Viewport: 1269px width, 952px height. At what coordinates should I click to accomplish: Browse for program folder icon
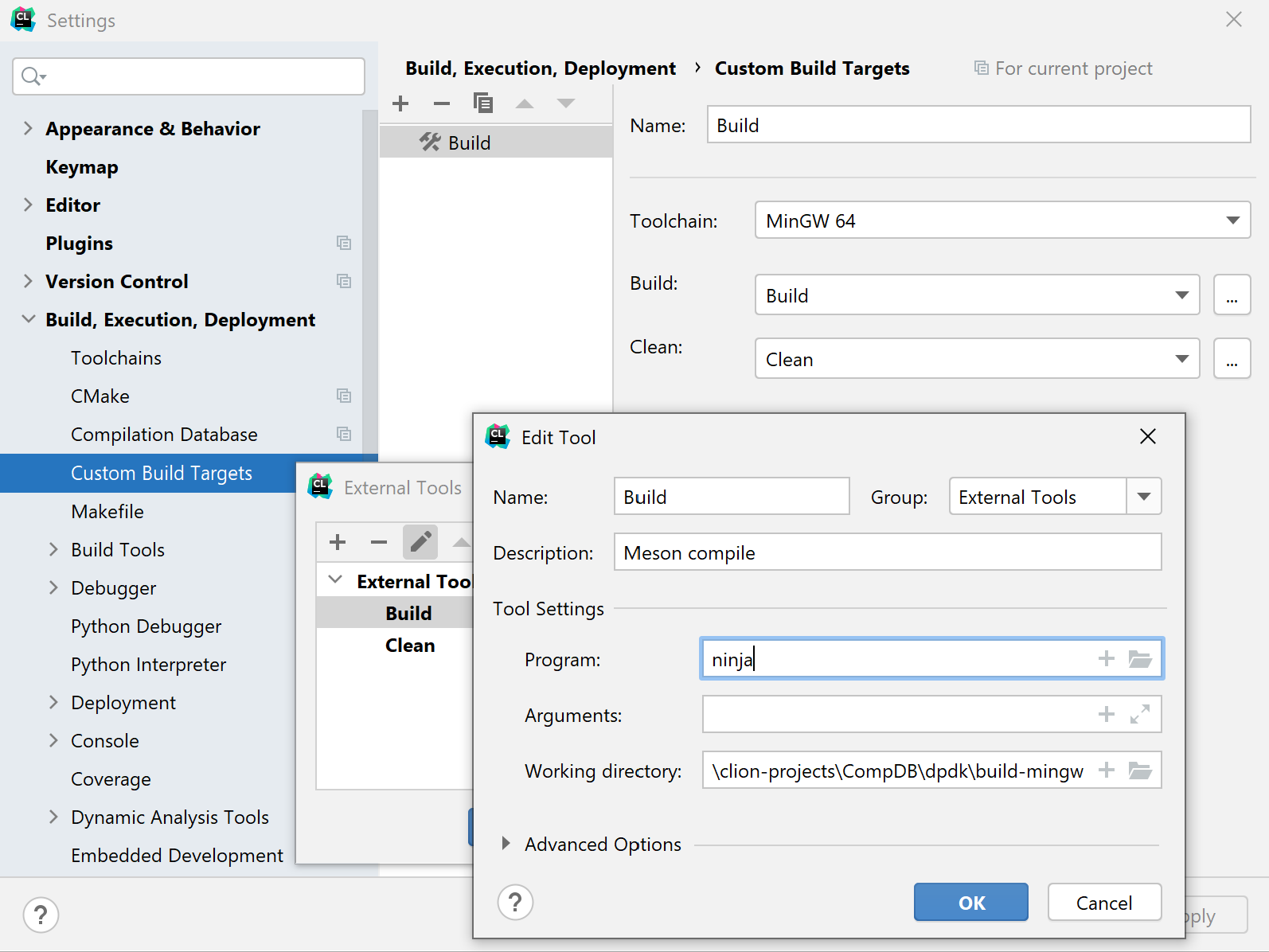(1140, 658)
